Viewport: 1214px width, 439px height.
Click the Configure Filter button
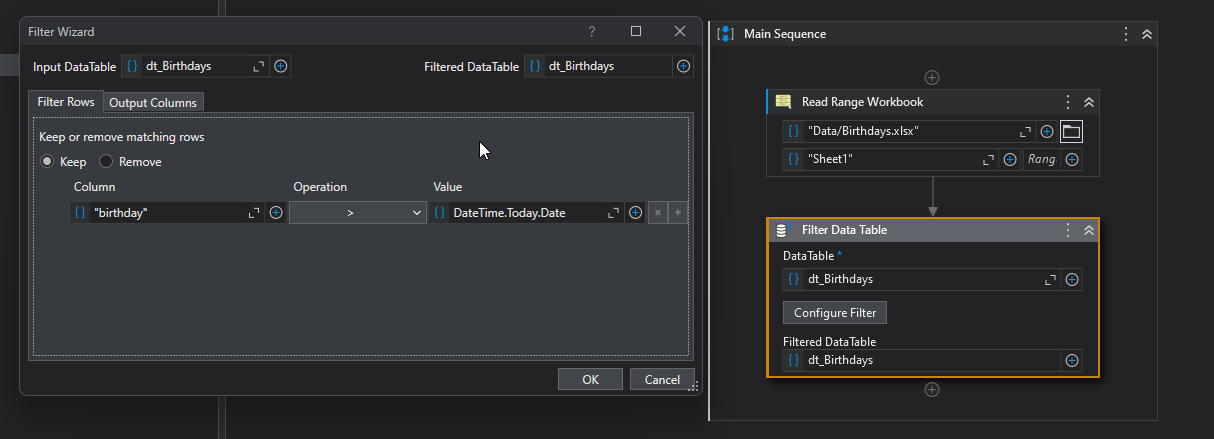[834, 313]
